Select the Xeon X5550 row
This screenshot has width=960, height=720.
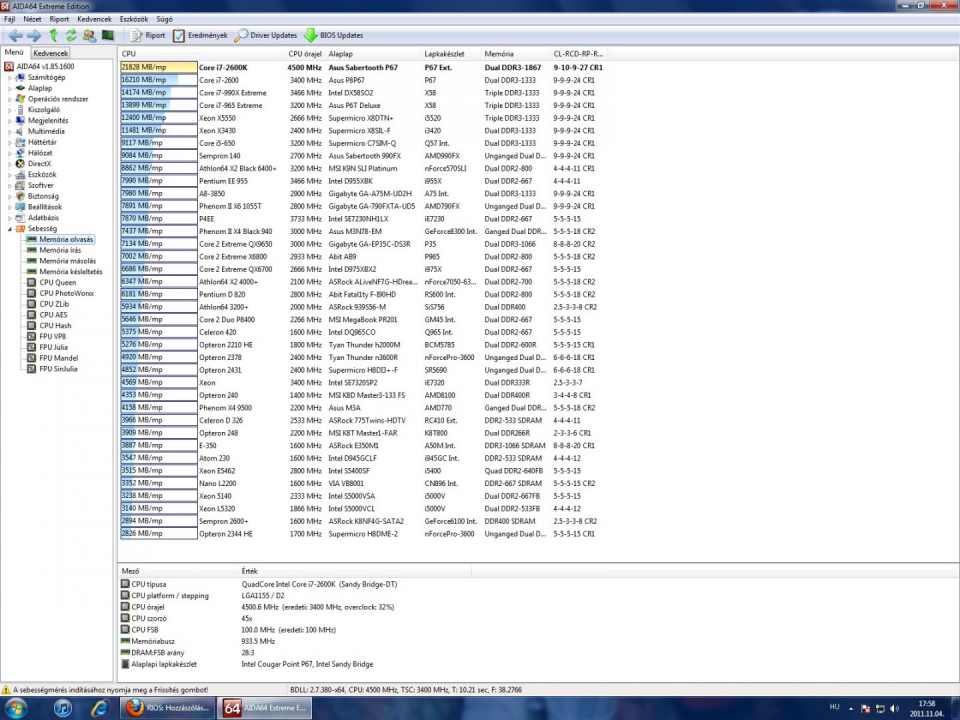(362, 118)
